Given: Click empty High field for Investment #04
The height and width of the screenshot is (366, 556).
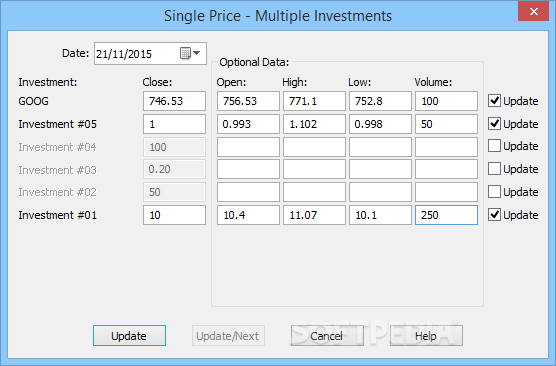Looking at the screenshot, I should [314, 147].
